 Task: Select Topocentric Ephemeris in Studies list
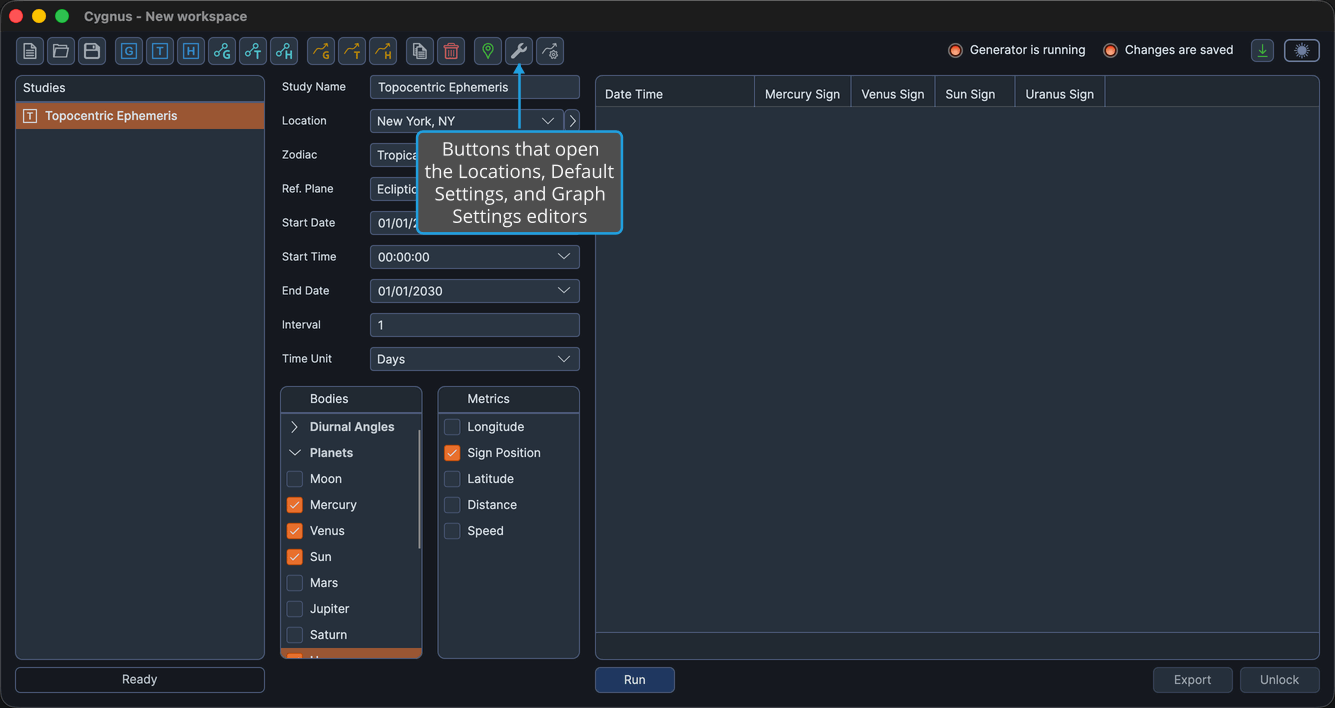point(140,116)
